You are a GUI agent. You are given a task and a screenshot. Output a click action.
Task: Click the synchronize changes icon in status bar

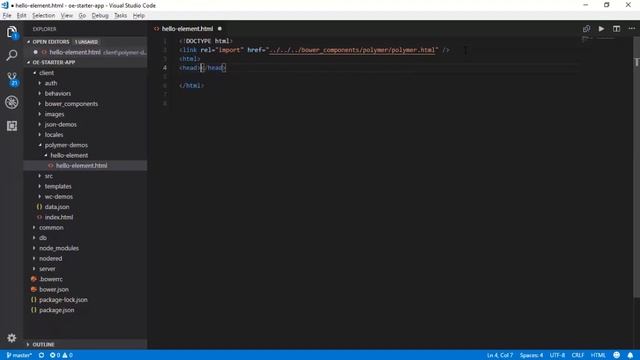tap(41, 355)
